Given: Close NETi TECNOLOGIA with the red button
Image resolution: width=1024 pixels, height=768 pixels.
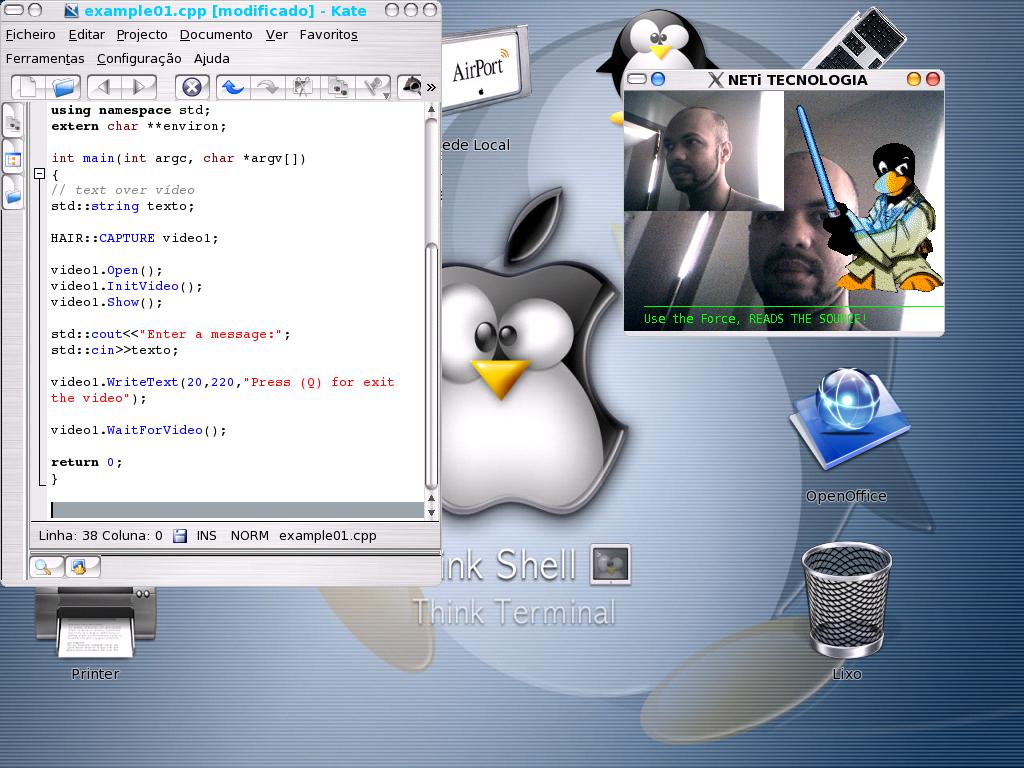Looking at the screenshot, I should (x=933, y=79).
